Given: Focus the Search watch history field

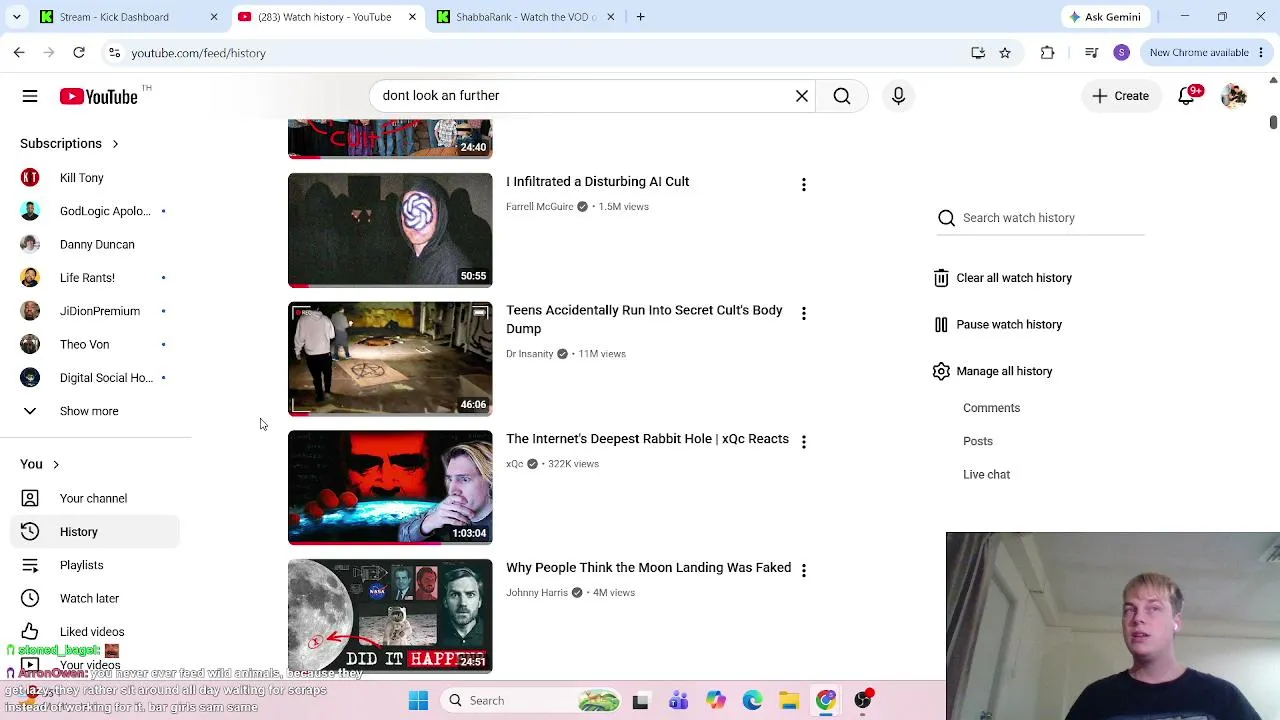Looking at the screenshot, I should [x=1040, y=218].
